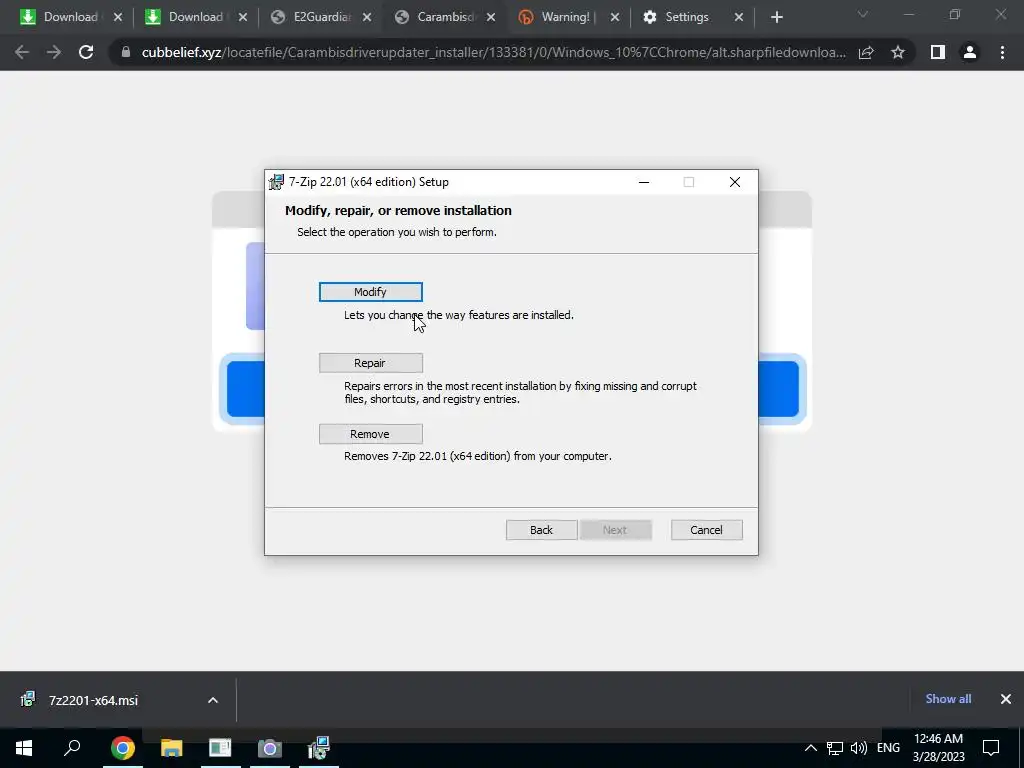Open the downloaded 7z2201-x64.msi file
Viewport: 1024px width, 768px height.
pos(93,700)
